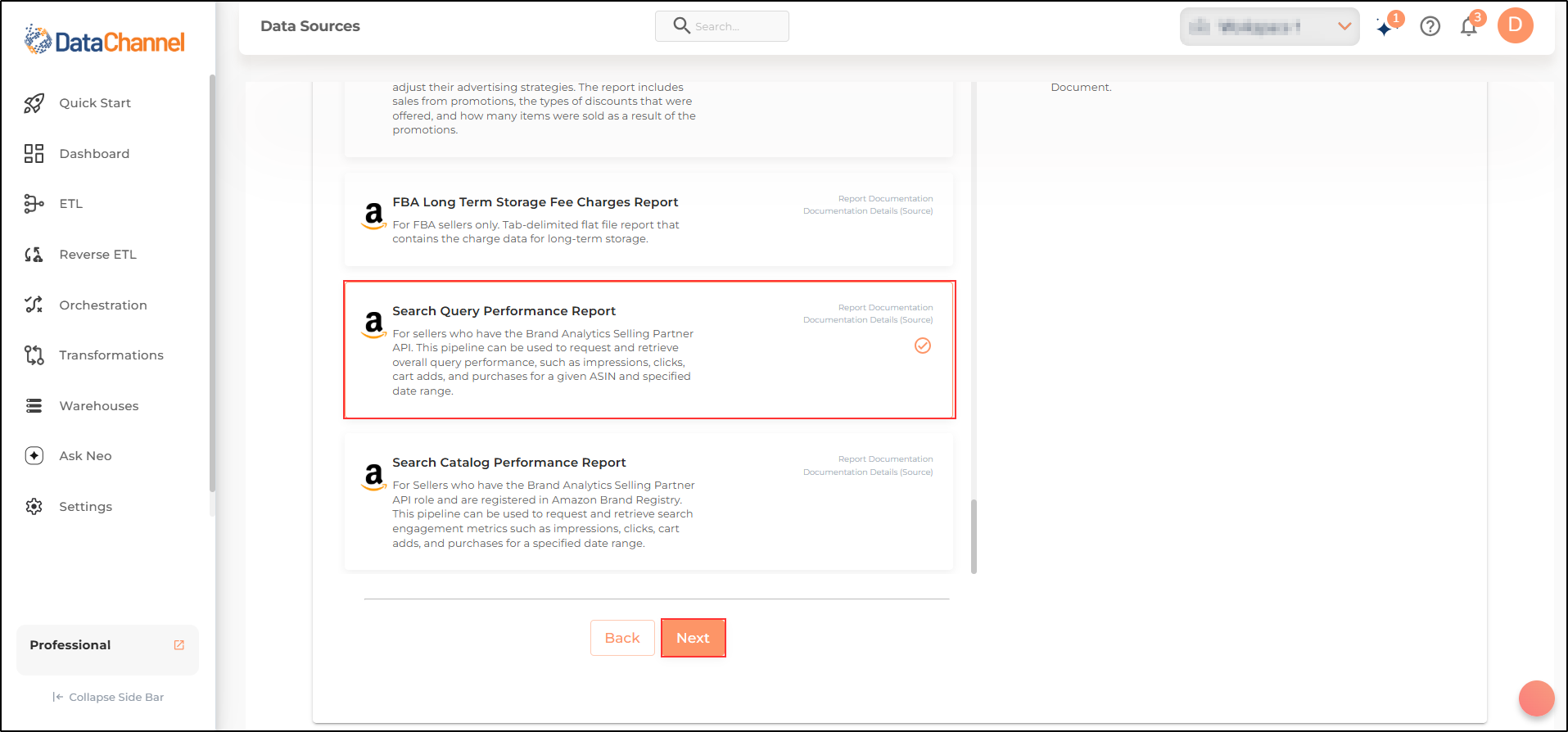Image resolution: width=1568 pixels, height=732 pixels.
Task: Go to Dashboard in sidebar
Action: 94,154
